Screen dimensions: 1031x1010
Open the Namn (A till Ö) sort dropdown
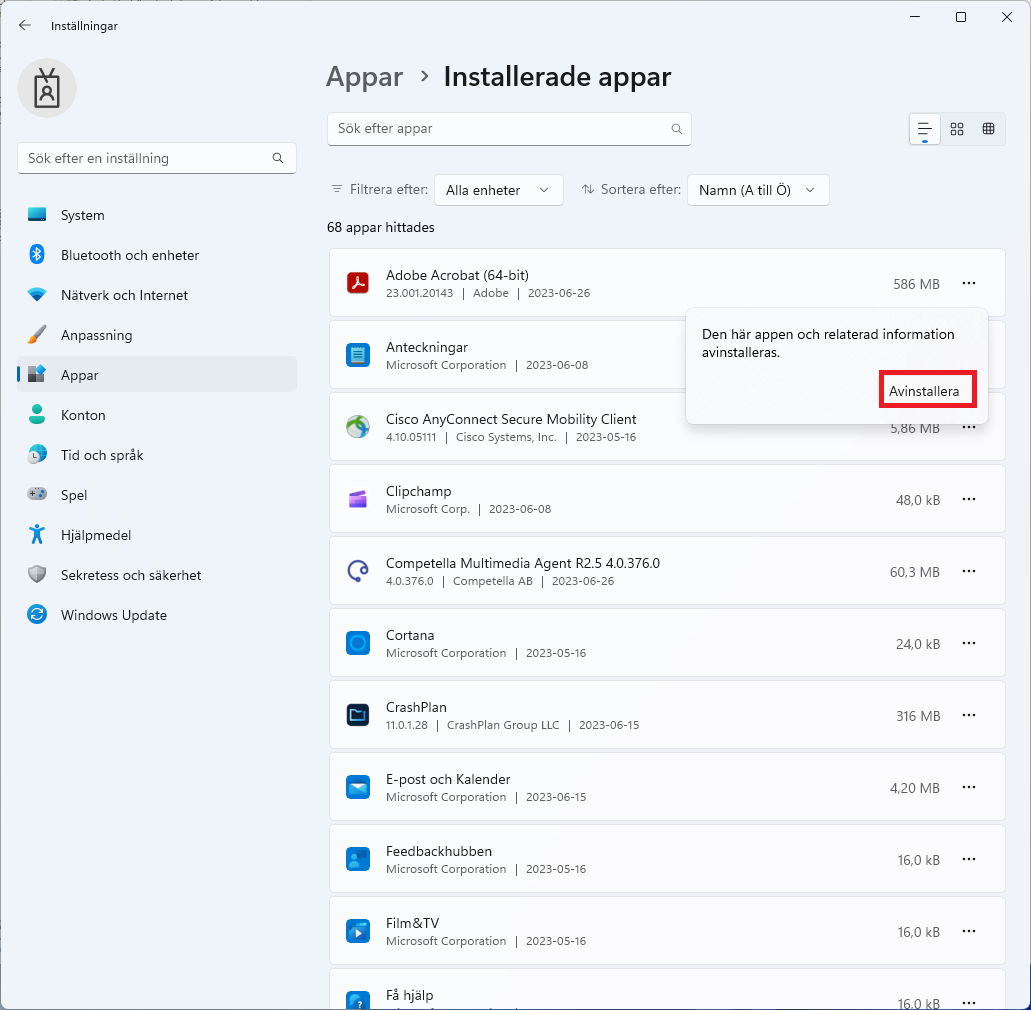click(757, 190)
